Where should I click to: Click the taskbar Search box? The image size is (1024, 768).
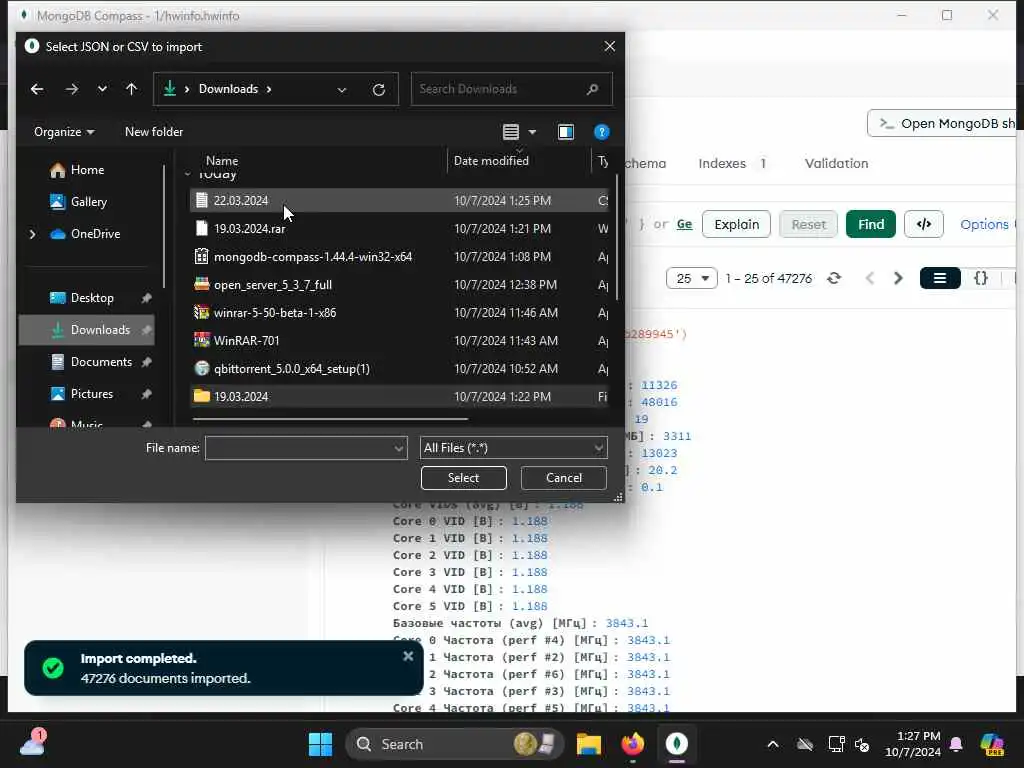coord(454,744)
